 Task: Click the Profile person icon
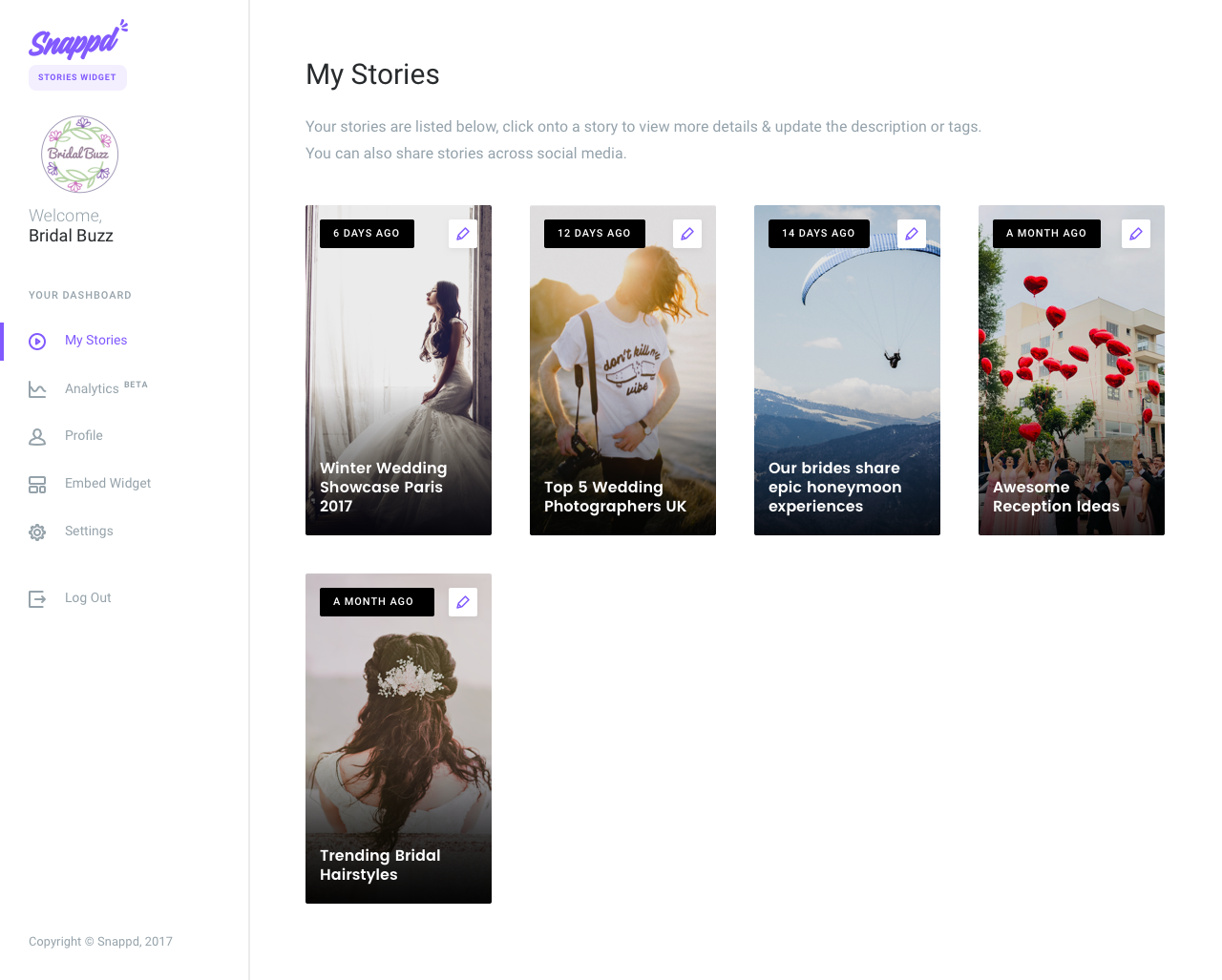36,436
